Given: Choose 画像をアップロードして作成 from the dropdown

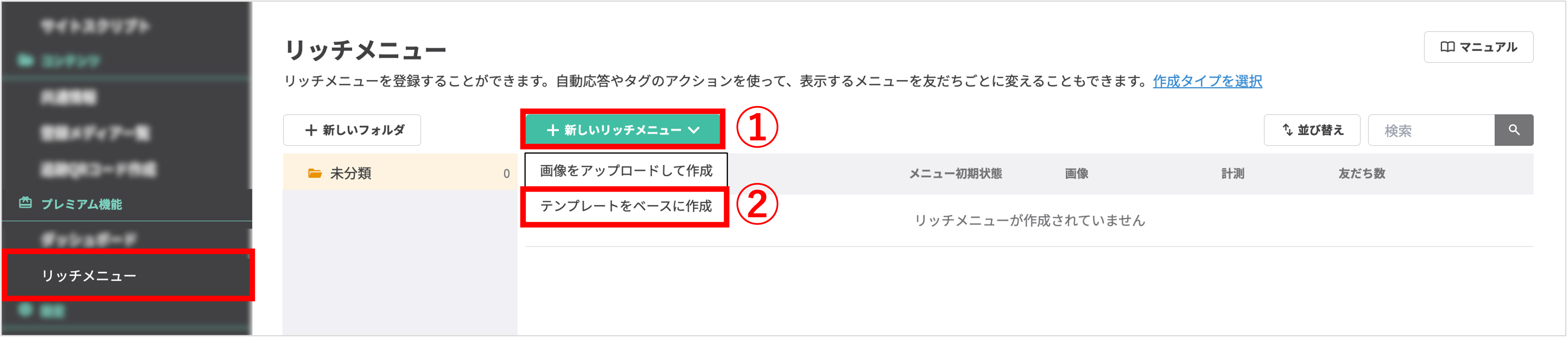Looking at the screenshot, I should point(626,171).
